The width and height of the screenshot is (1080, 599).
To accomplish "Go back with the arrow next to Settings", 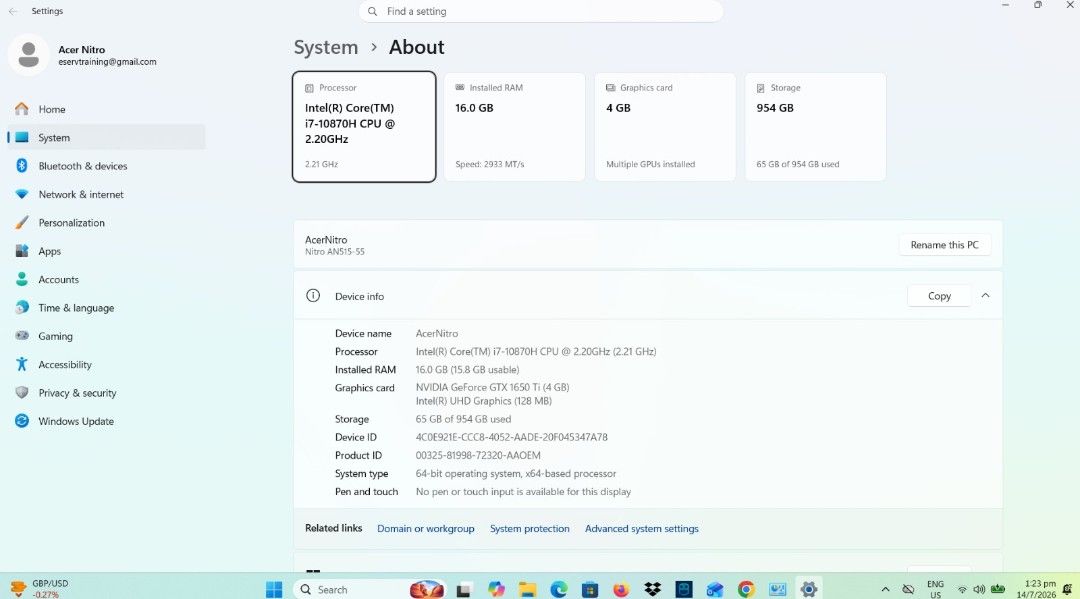I will click(13, 11).
